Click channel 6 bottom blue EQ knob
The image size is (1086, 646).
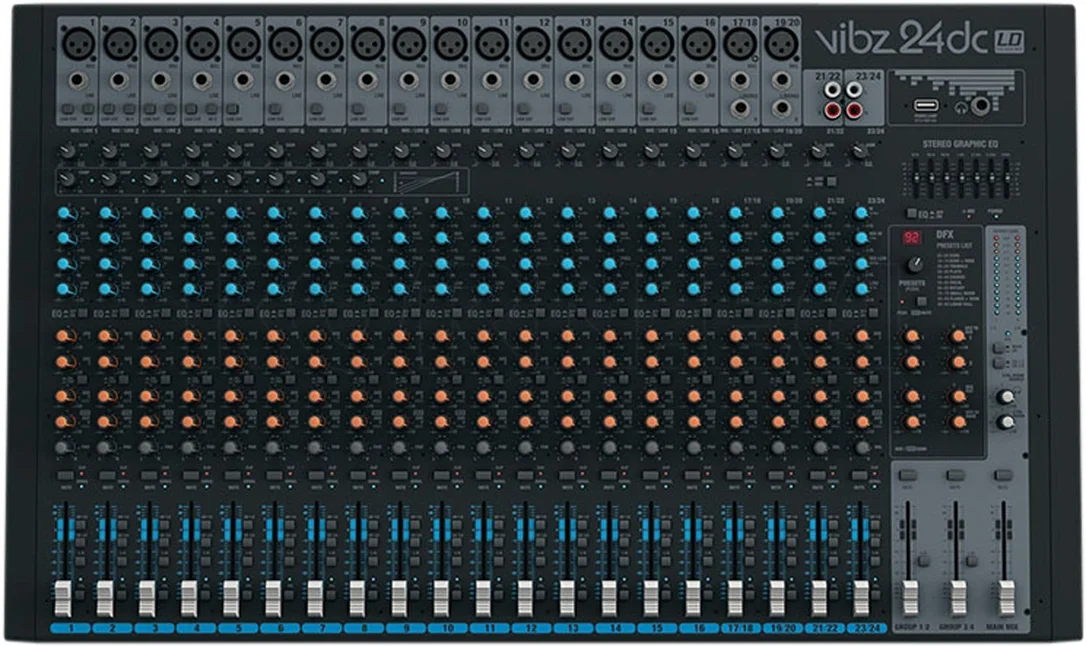(x=274, y=289)
